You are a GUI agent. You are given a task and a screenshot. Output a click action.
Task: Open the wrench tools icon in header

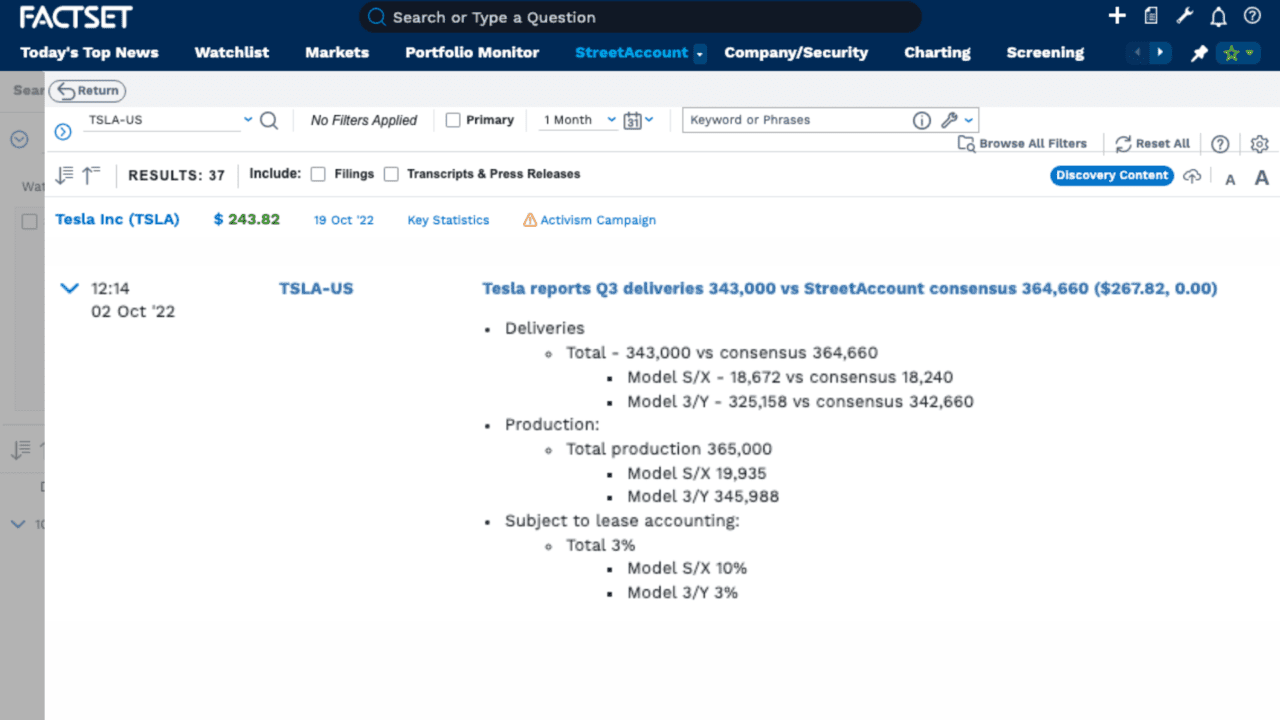[x=1185, y=16]
